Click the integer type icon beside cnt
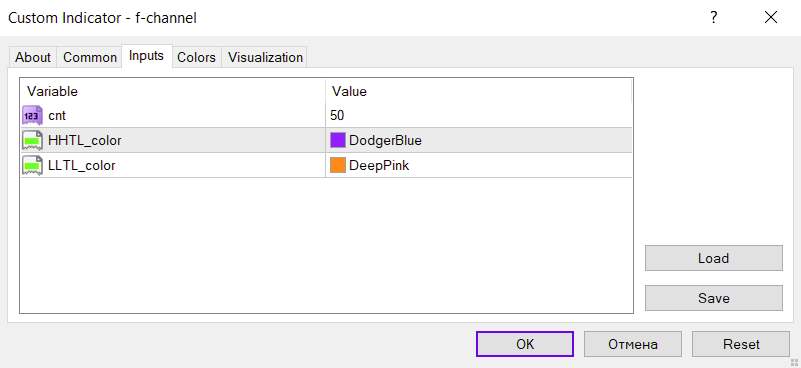This screenshot has width=801, height=368. (32, 116)
